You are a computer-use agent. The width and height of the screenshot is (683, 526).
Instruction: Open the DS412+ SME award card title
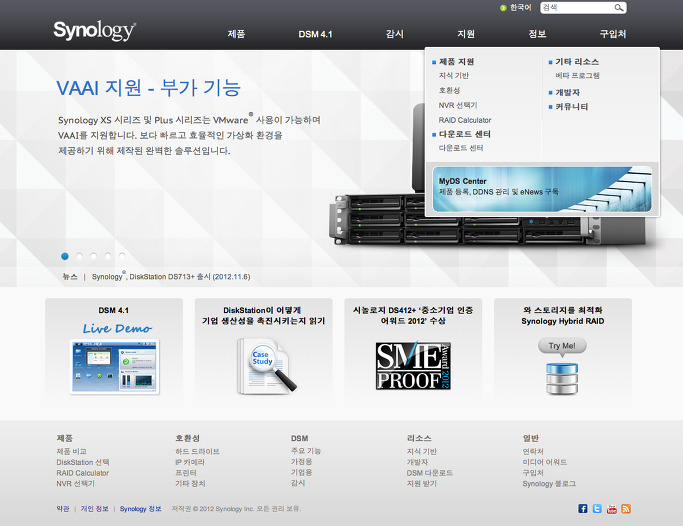(413, 316)
